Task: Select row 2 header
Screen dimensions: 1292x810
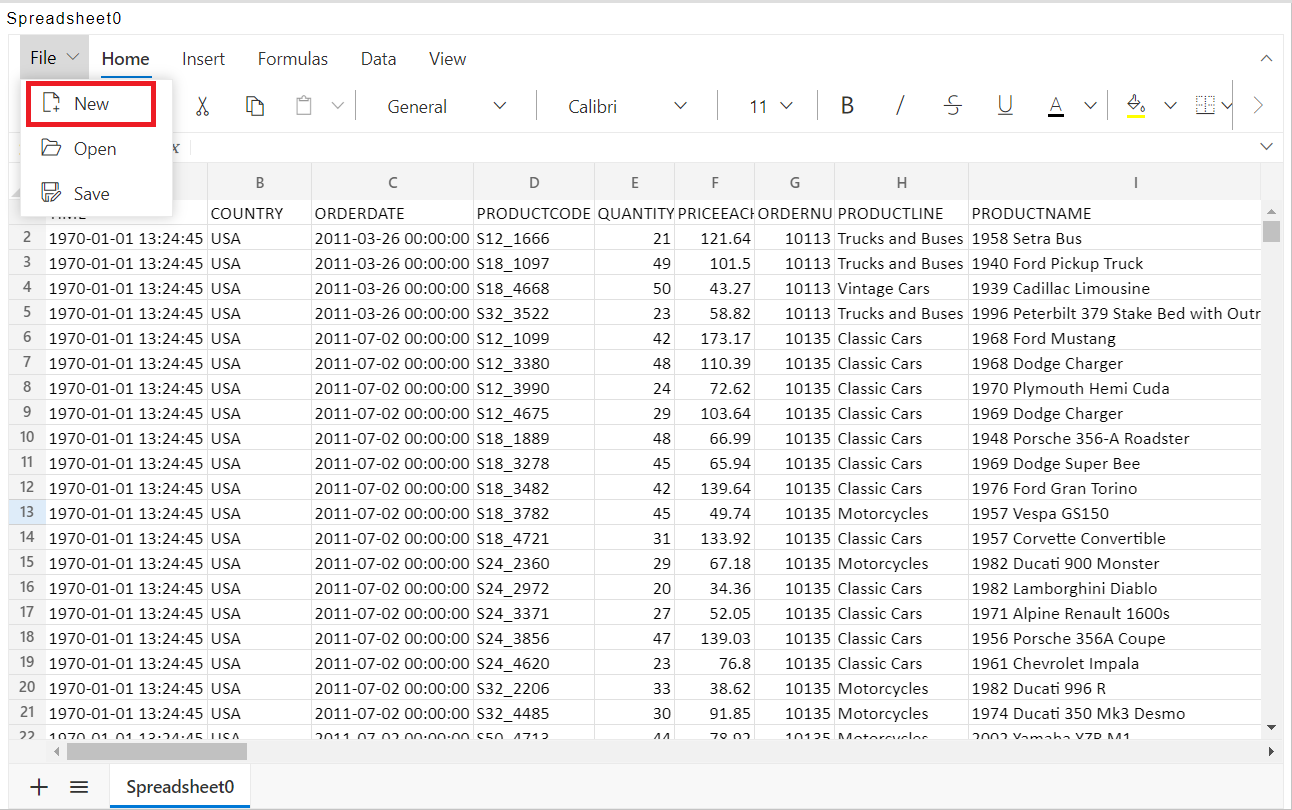Action: click(x=27, y=237)
